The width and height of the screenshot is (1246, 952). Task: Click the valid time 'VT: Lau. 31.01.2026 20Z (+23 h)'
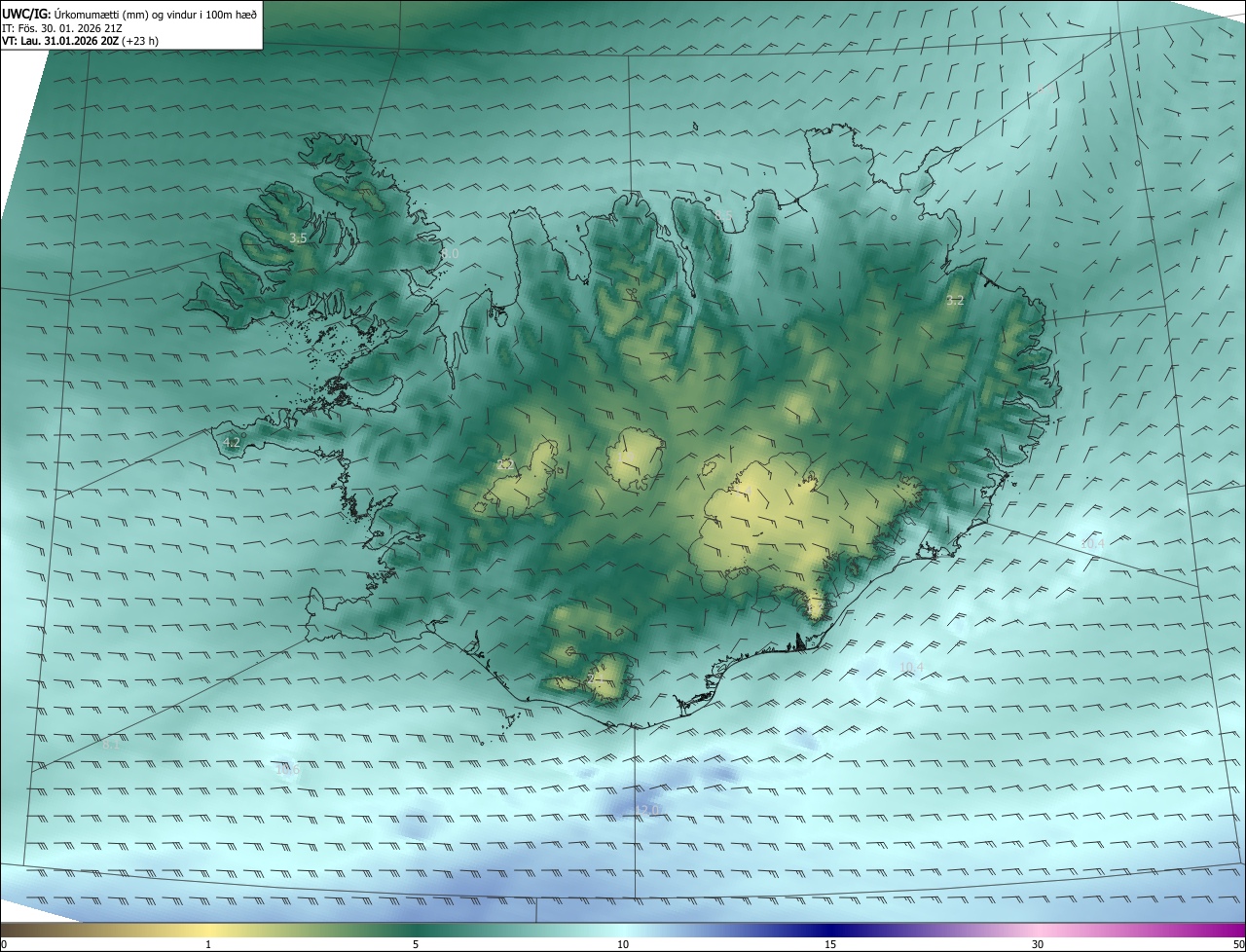tap(80, 41)
